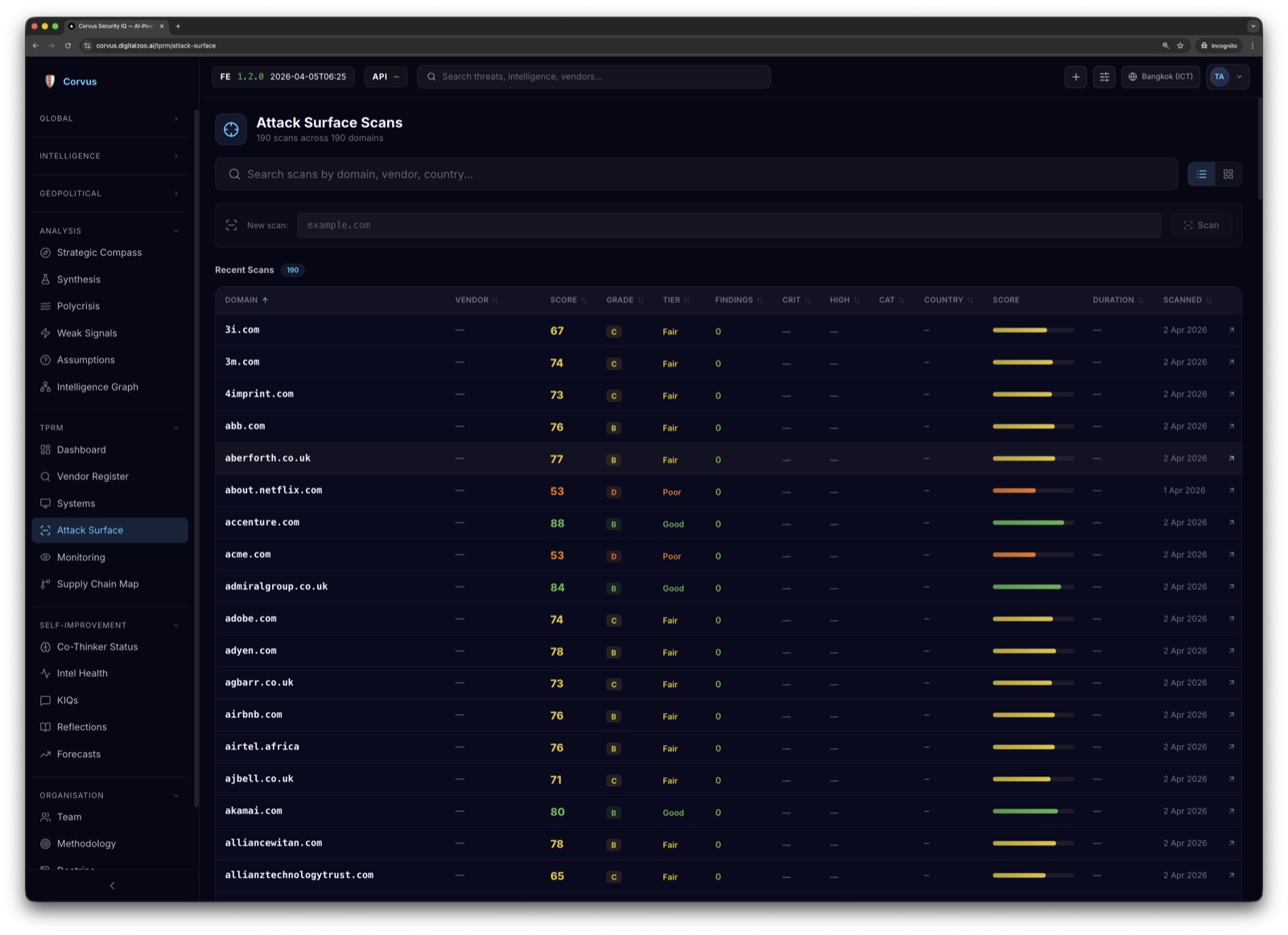Reload the page in browser
Viewport: 1288px width, 935px height.
point(68,46)
